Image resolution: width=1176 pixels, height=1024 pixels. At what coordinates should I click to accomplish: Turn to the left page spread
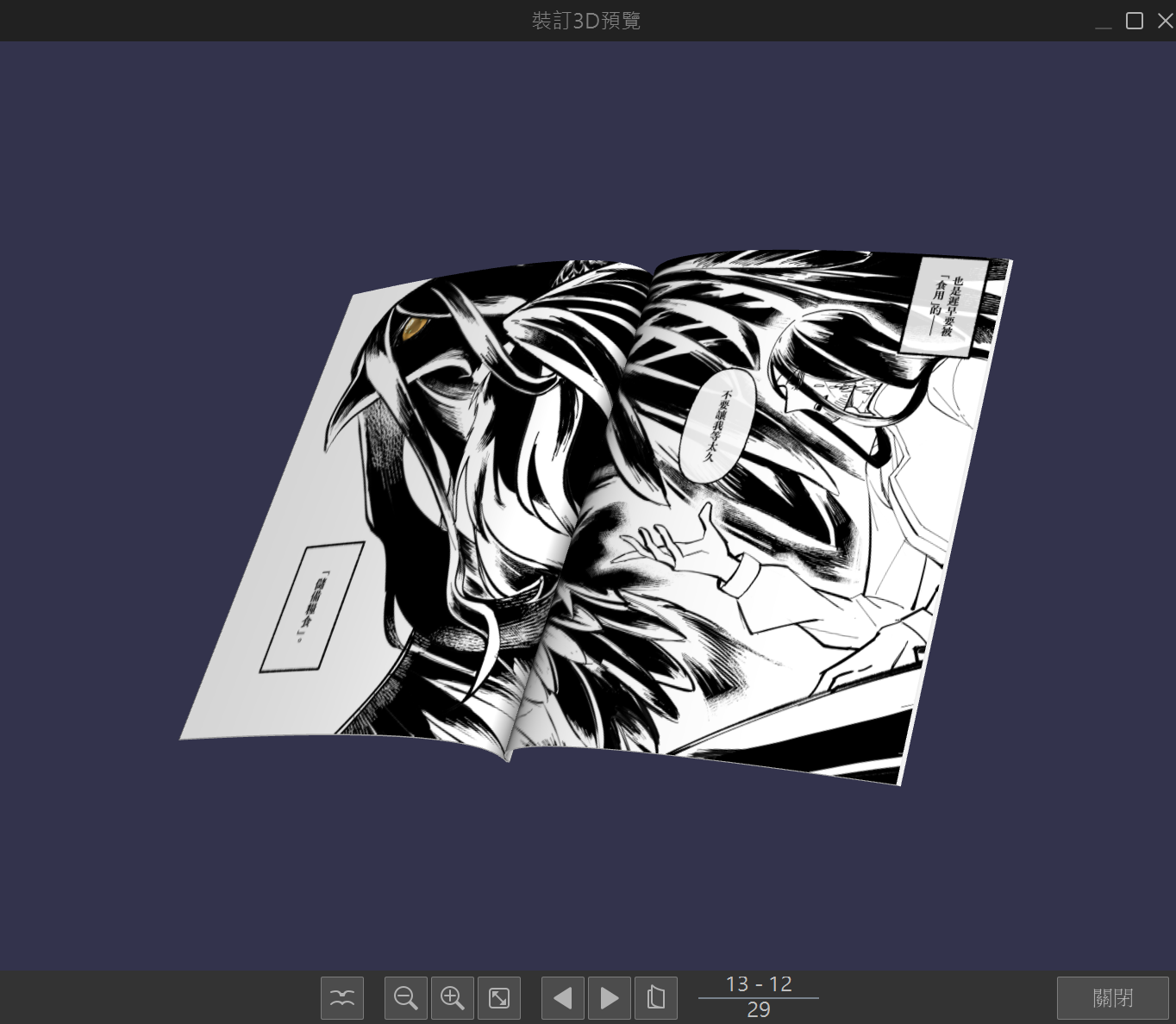click(563, 998)
